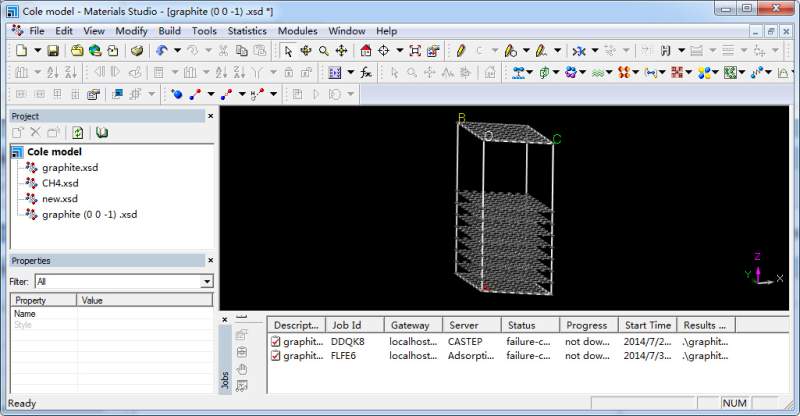Image resolution: width=800 pixels, height=416 pixels.
Task: Close the Properties panel
Action: tap(210, 260)
